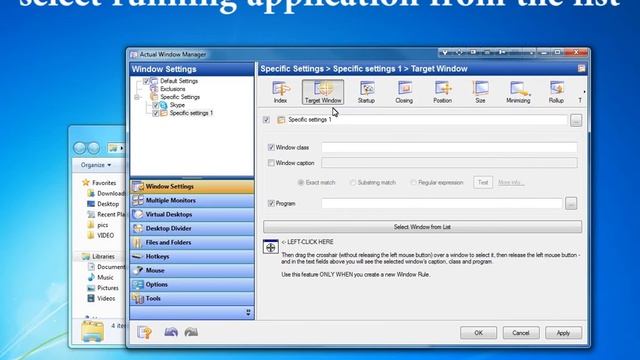This screenshot has height=360, width=640.
Task: Click the Cancel button
Action: point(521,333)
